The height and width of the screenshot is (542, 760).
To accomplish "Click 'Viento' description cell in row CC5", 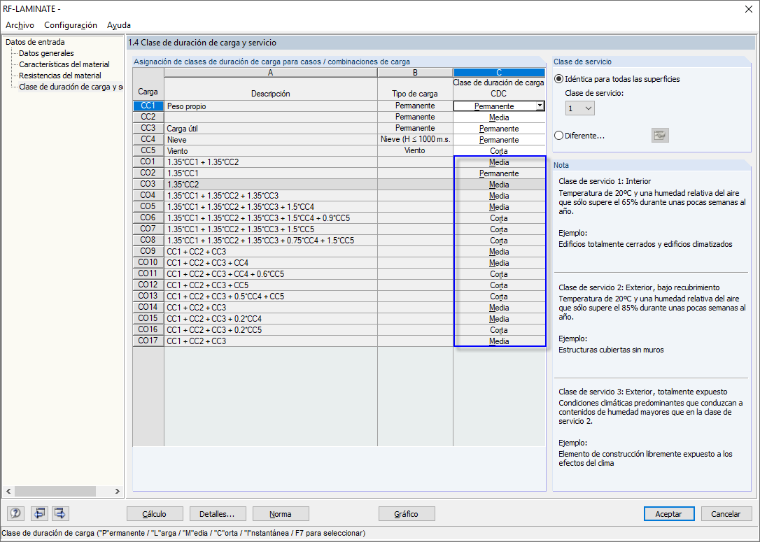I will 270,151.
